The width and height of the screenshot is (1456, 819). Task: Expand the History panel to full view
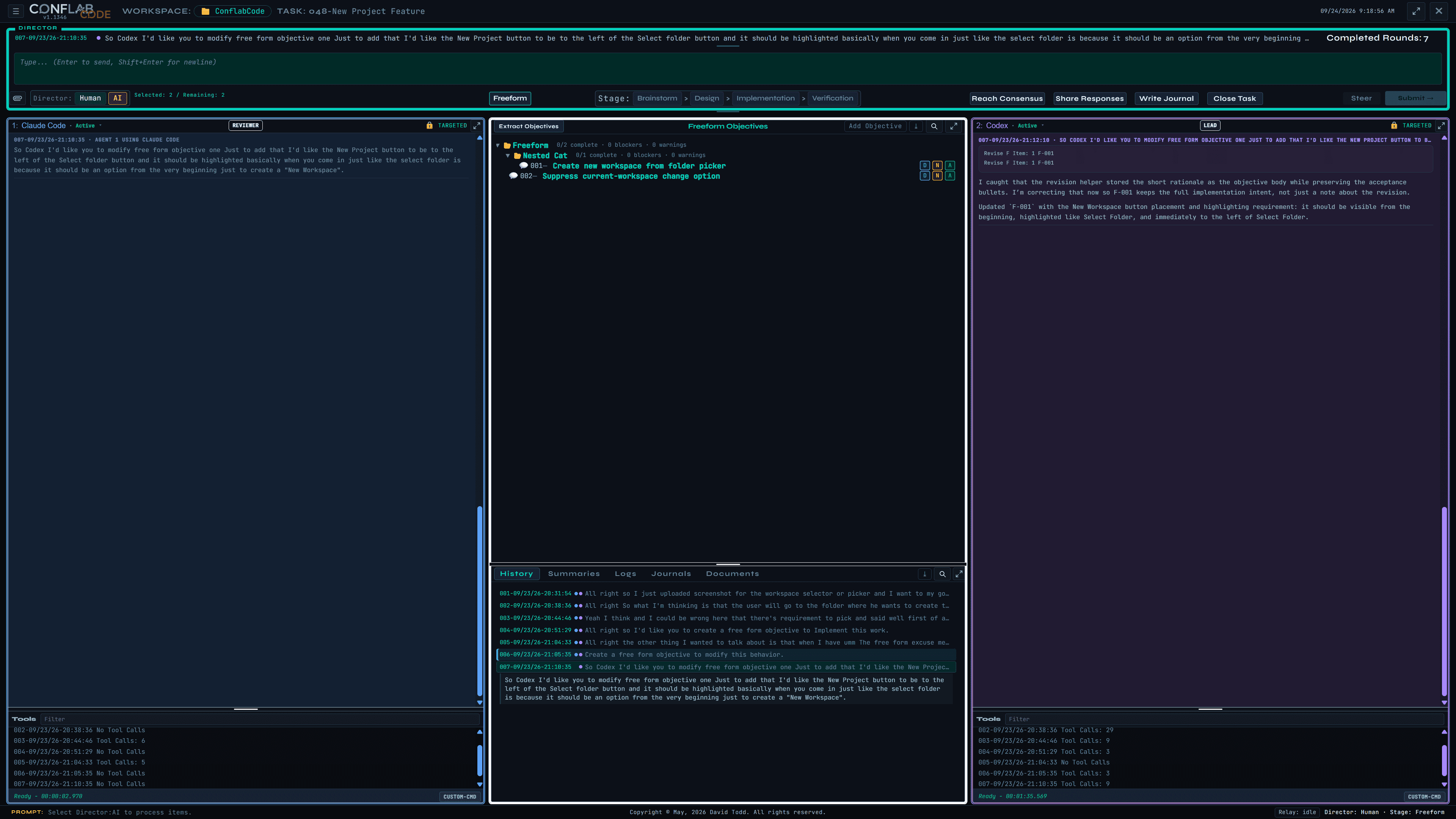pos(959,574)
